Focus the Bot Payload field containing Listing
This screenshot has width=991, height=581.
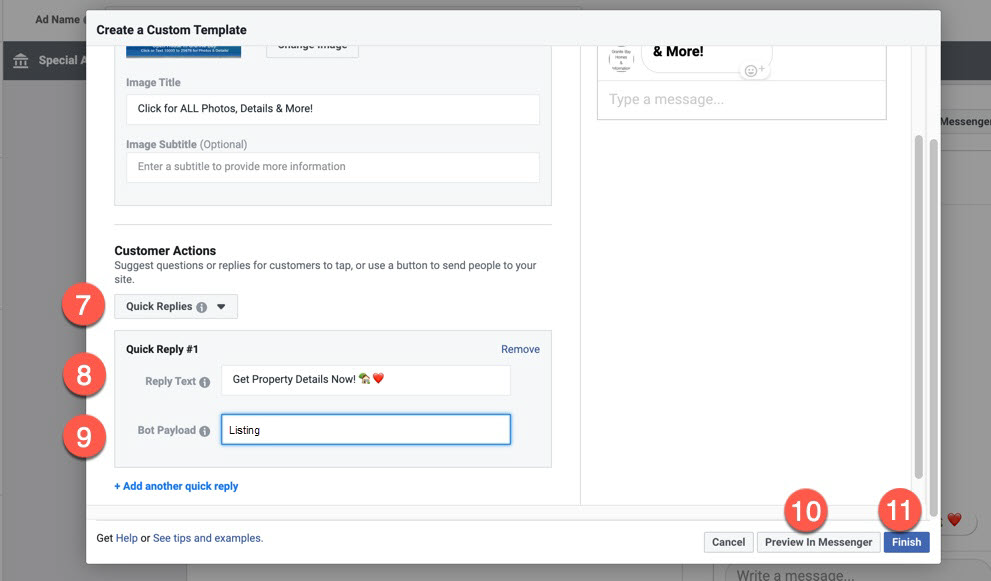(x=365, y=430)
